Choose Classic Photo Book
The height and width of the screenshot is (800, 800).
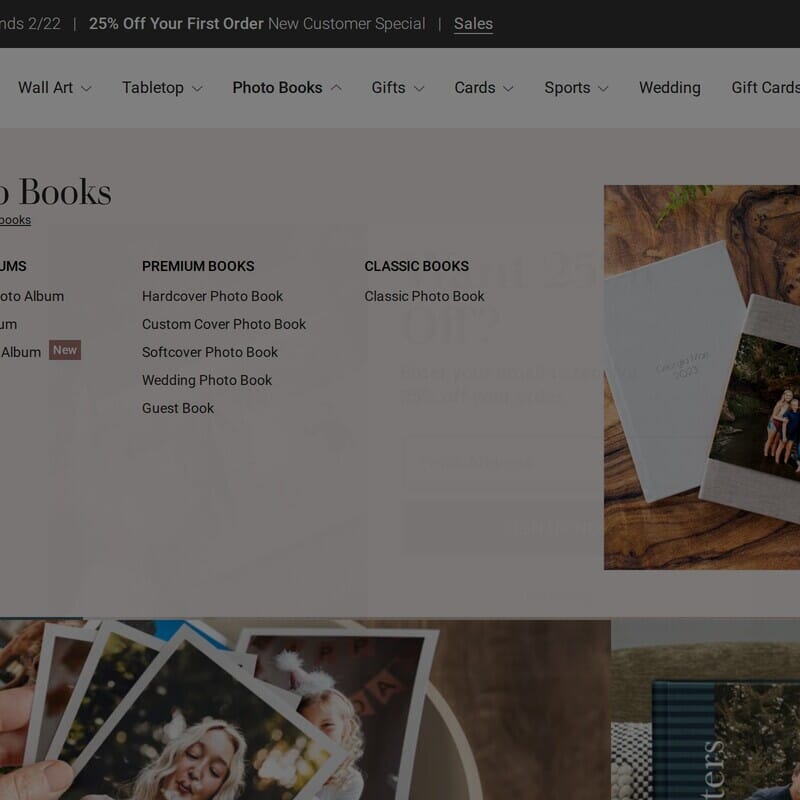point(424,296)
